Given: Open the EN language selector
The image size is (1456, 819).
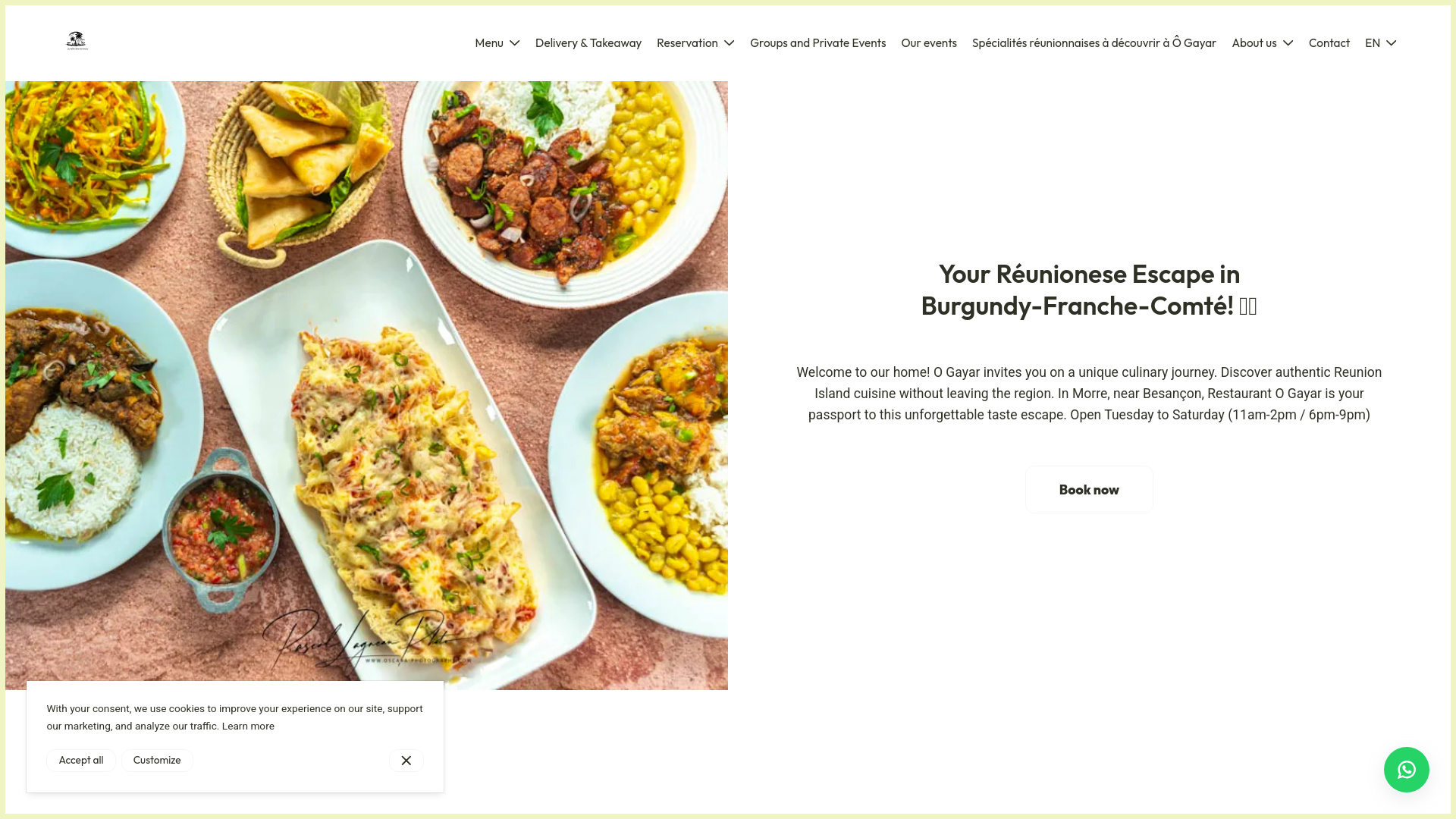Looking at the screenshot, I should pos(1380,43).
